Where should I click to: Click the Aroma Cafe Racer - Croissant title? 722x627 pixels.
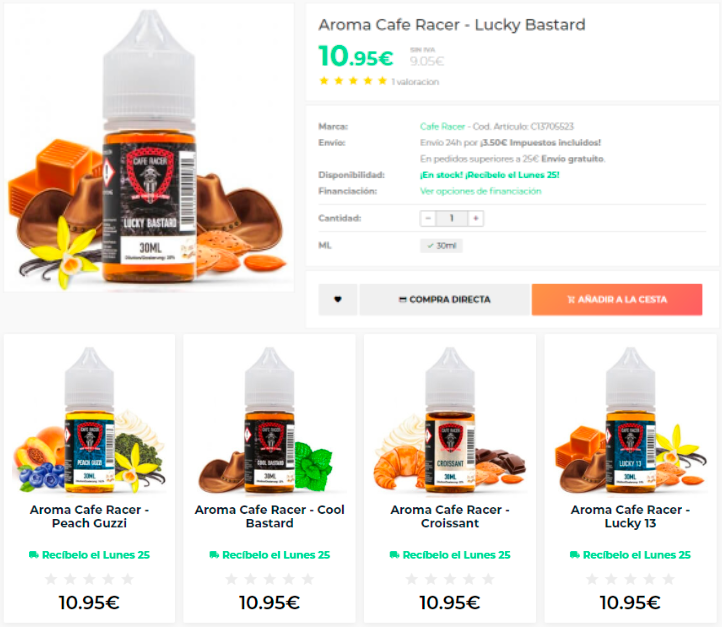click(x=450, y=517)
